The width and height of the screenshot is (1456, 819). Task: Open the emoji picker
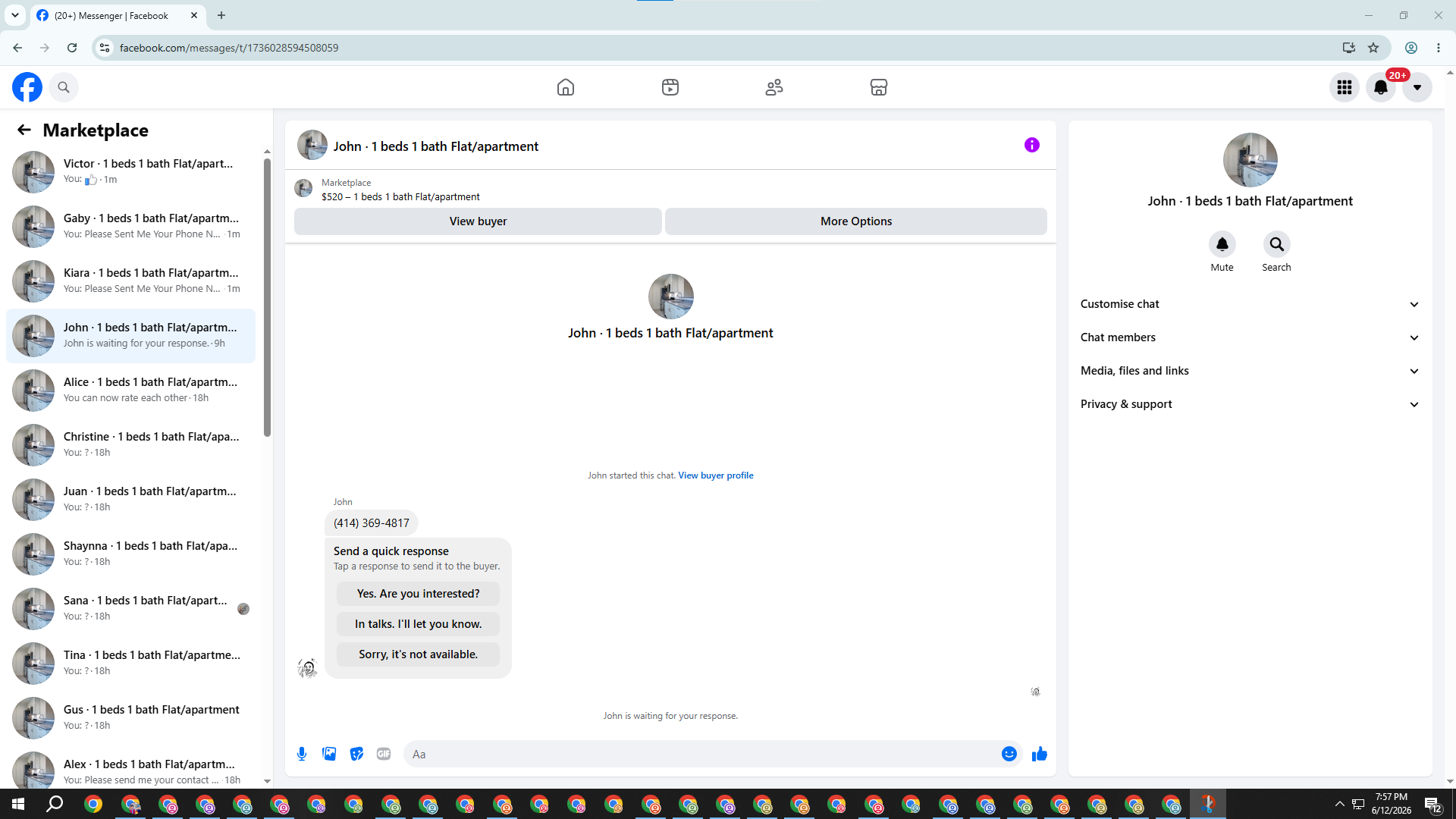pos(1009,754)
